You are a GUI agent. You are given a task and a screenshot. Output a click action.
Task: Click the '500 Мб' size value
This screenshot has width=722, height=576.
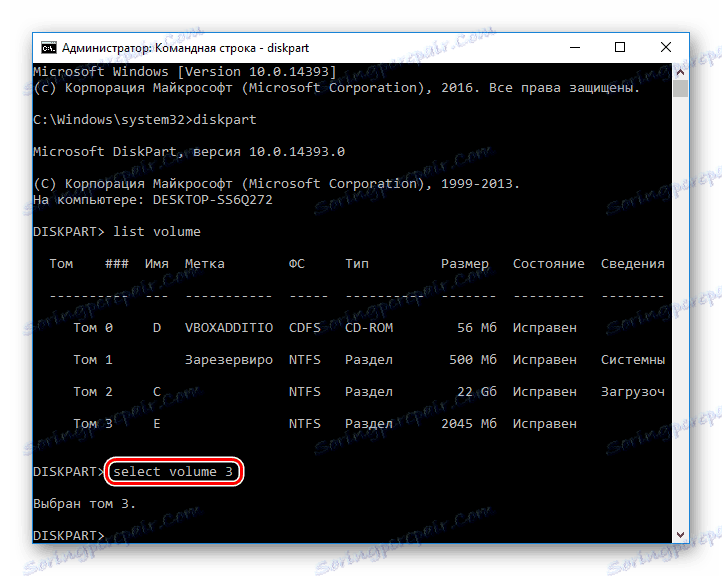[x=473, y=360]
